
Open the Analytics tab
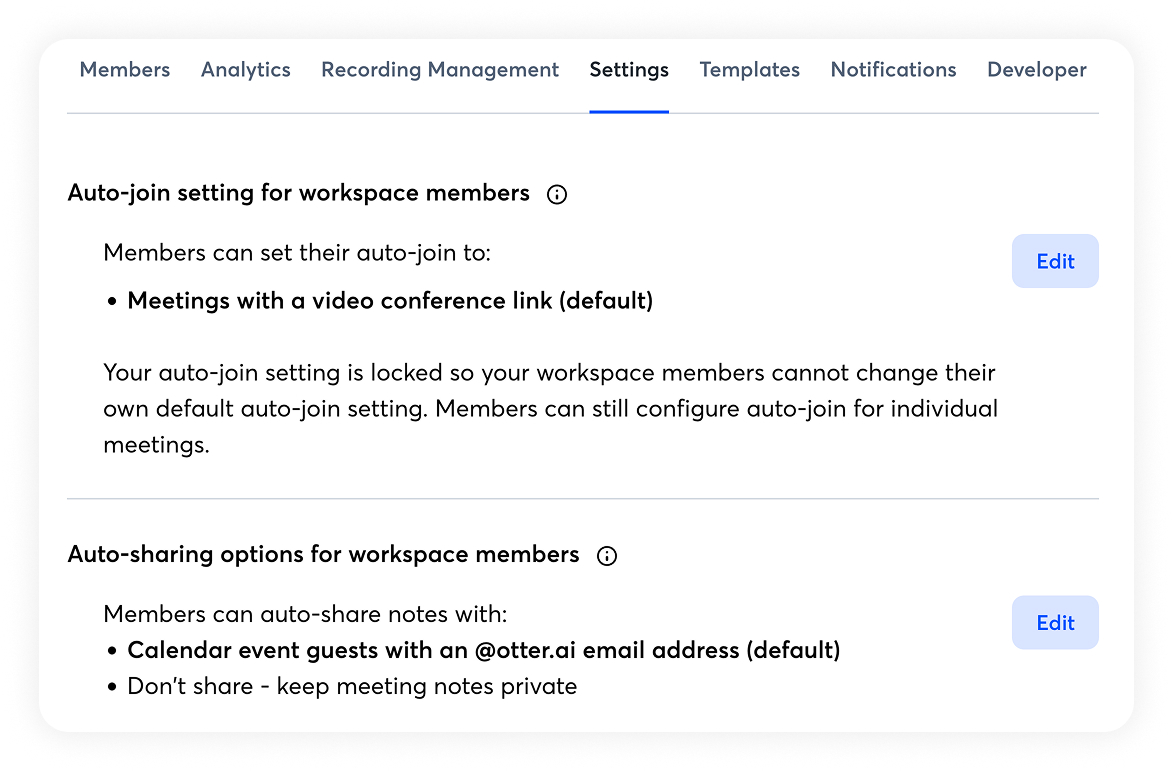tap(246, 70)
